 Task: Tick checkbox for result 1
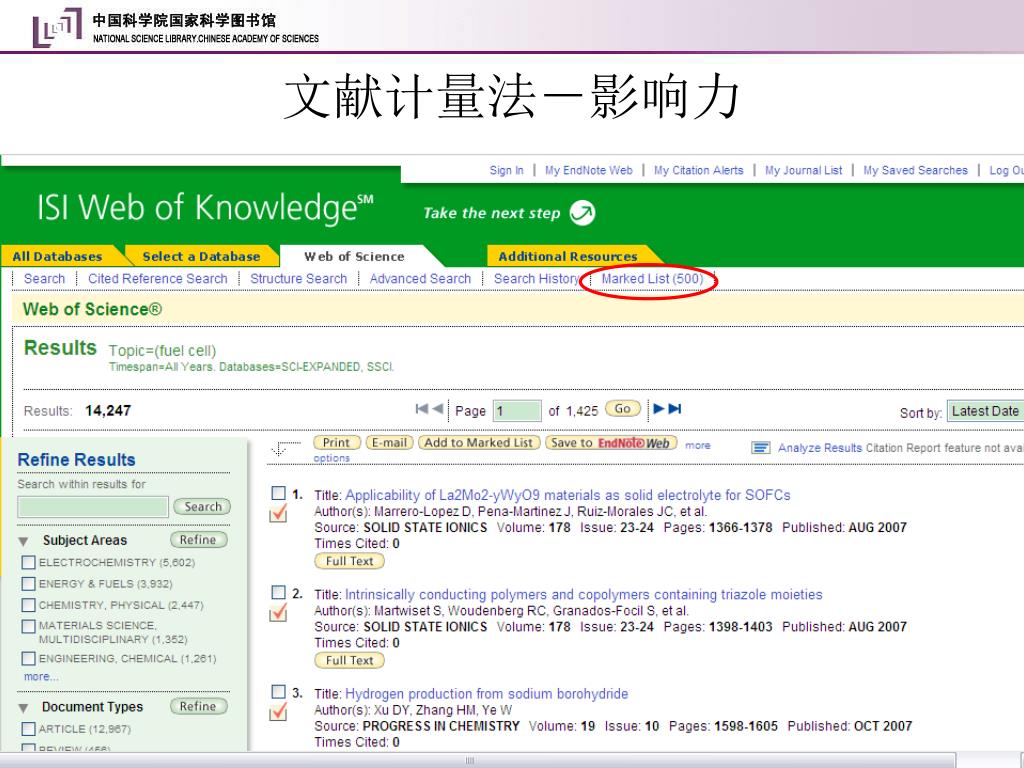tap(278, 493)
